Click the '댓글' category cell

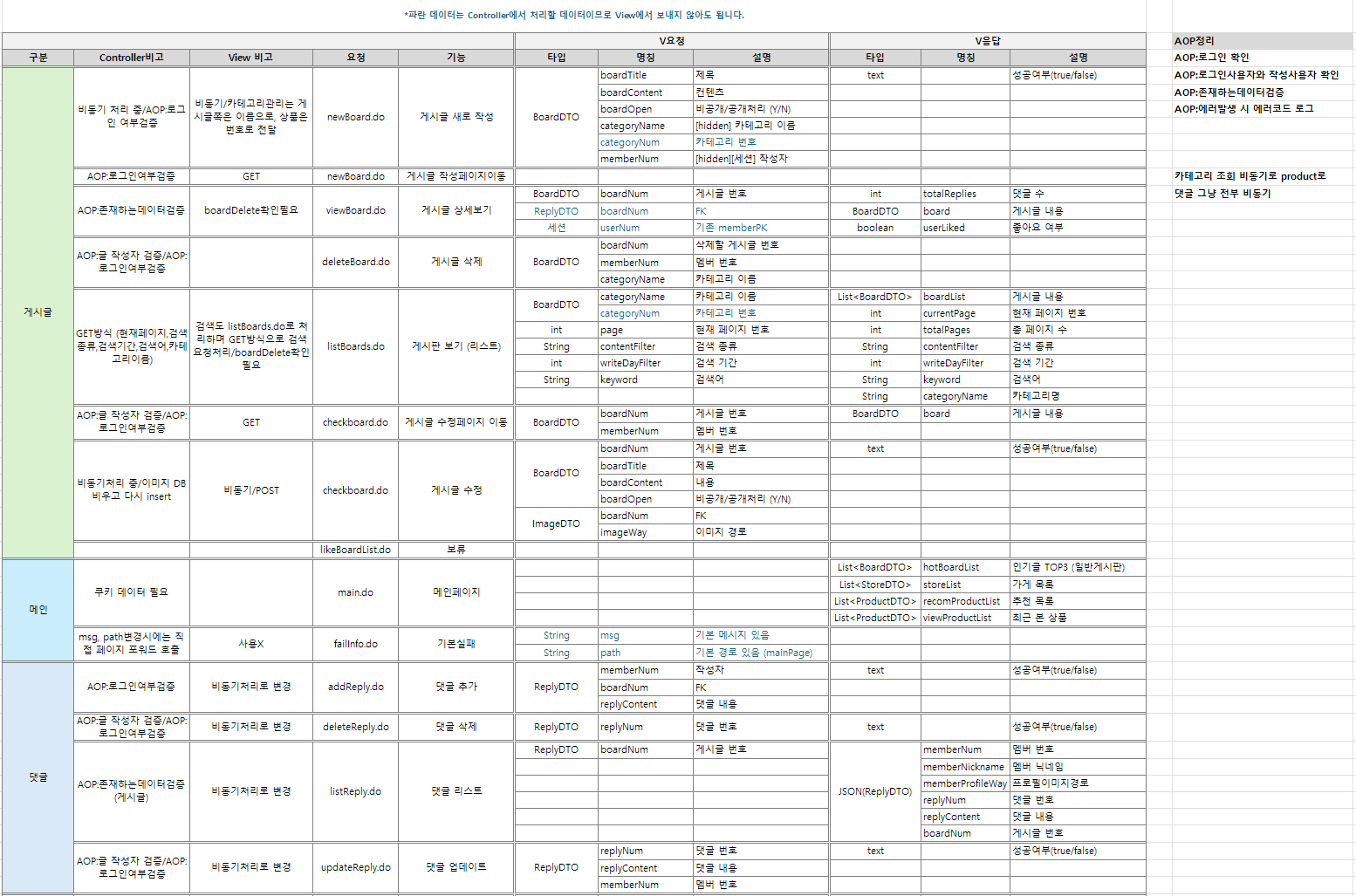(38, 777)
